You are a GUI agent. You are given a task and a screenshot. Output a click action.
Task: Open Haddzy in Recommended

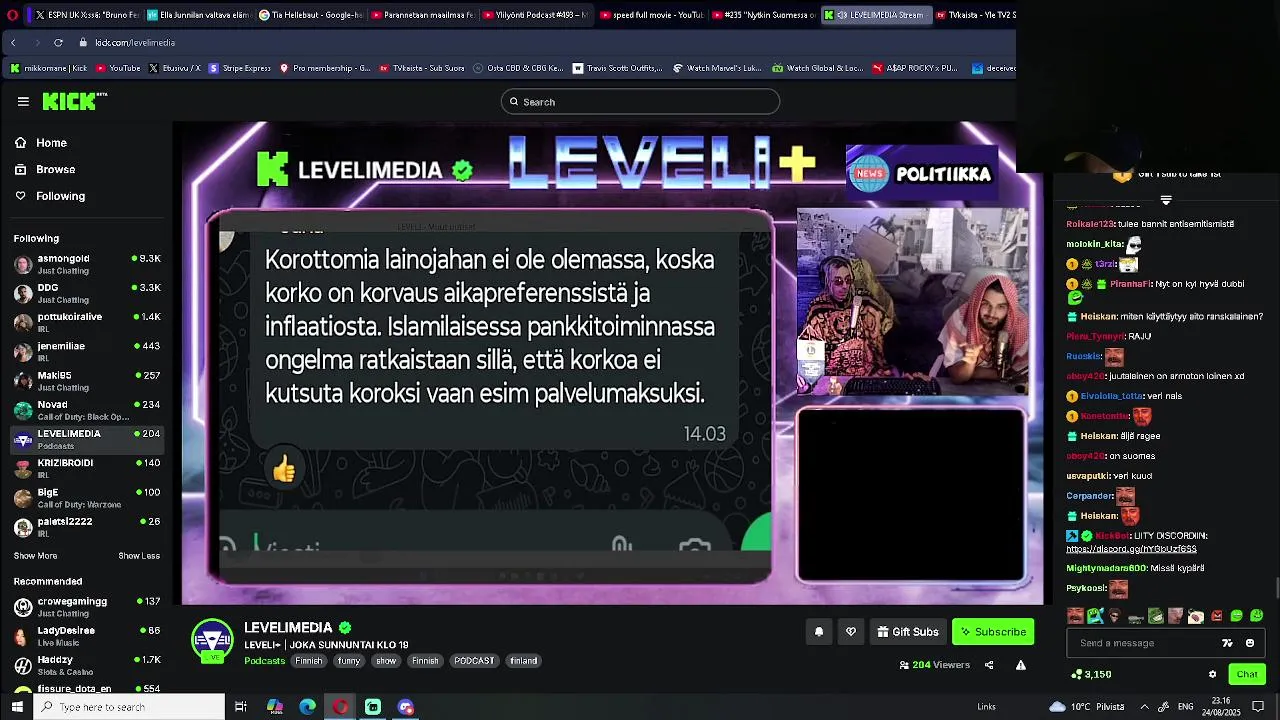pos(87,665)
